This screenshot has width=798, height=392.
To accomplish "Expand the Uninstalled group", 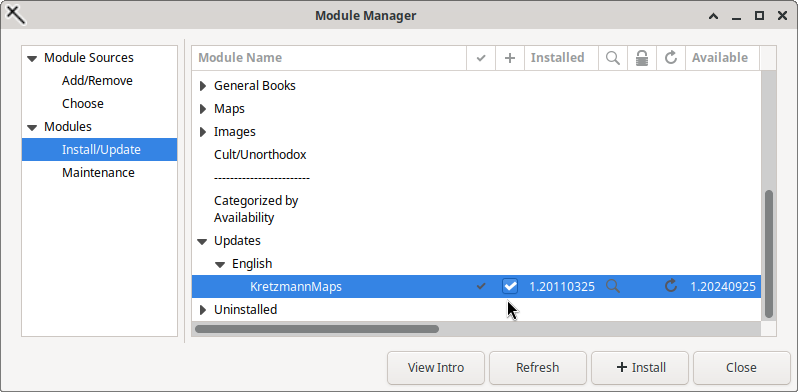I will [x=203, y=310].
